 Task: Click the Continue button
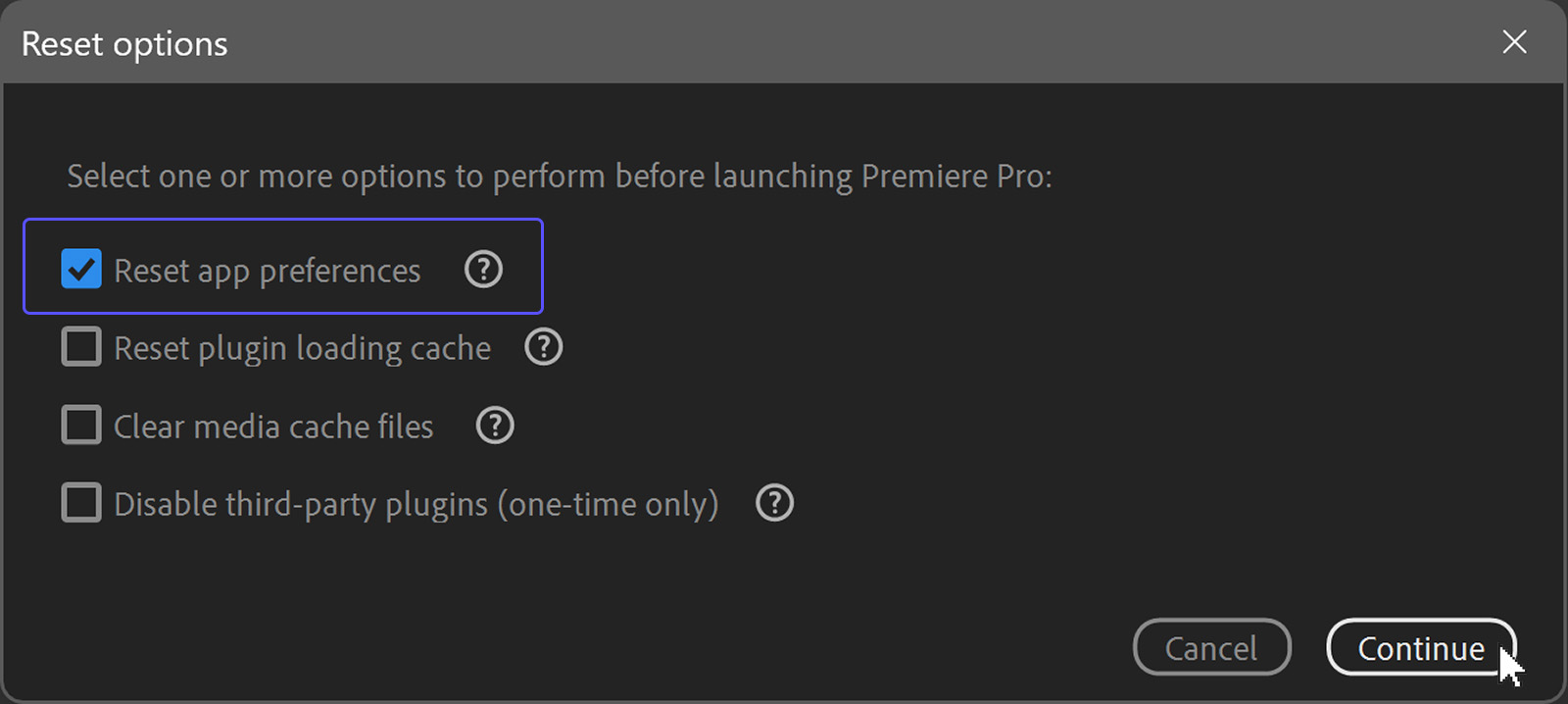(x=1421, y=648)
